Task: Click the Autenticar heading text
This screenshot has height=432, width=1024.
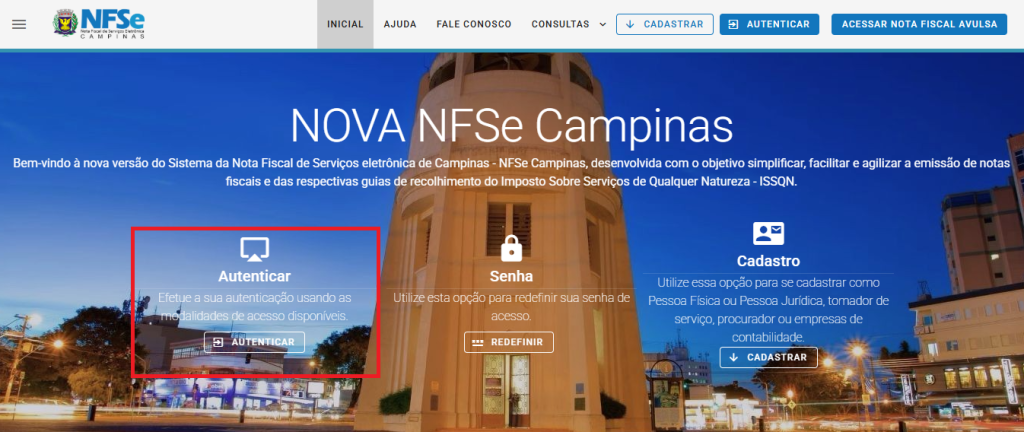Action: click(254, 276)
